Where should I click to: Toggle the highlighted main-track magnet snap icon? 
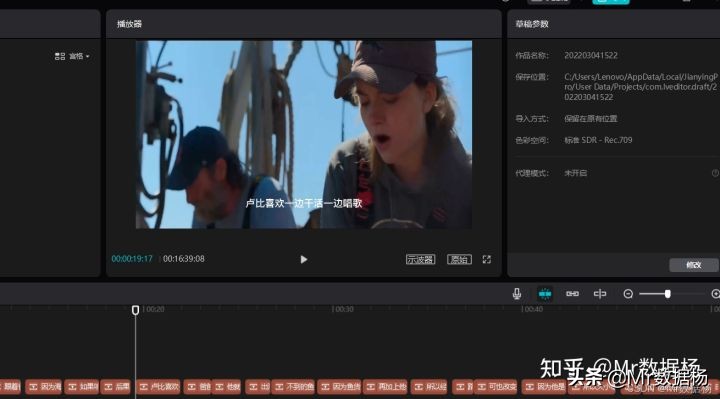coord(545,294)
